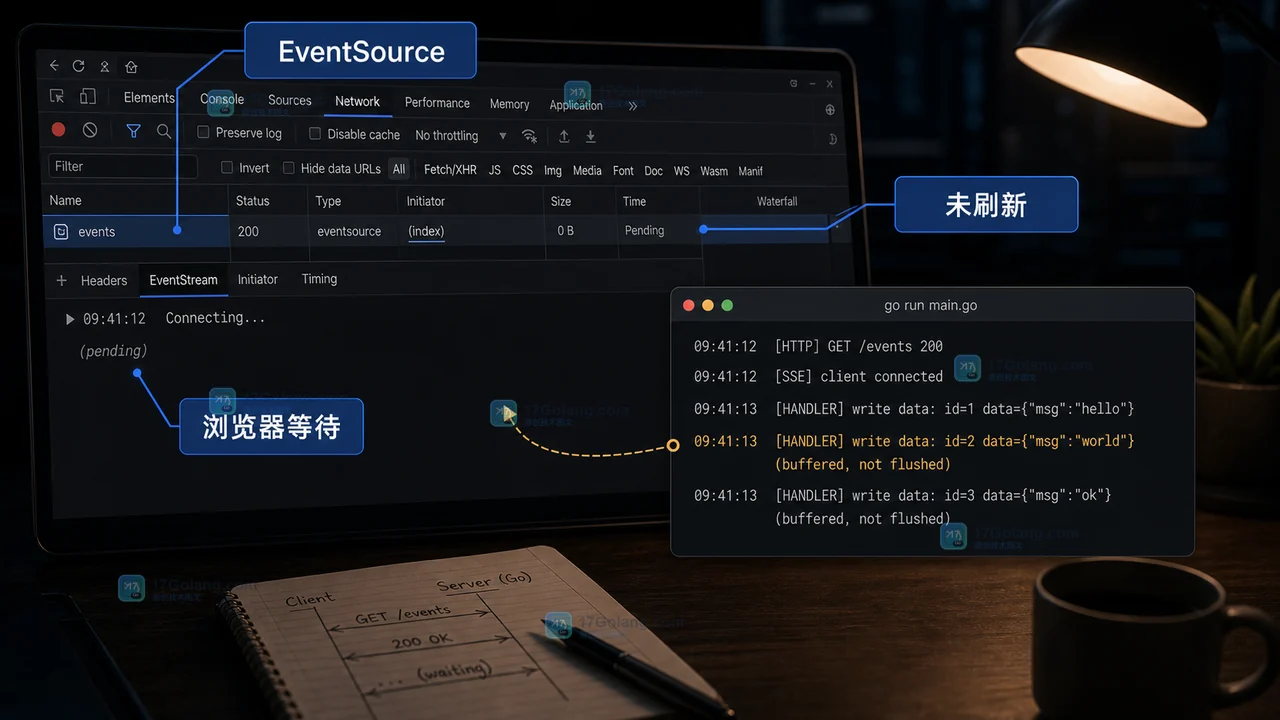This screenshot has height=720, width=1280.
Task: Open network conditions wifi icon
Action: click(x=529, y=136)
